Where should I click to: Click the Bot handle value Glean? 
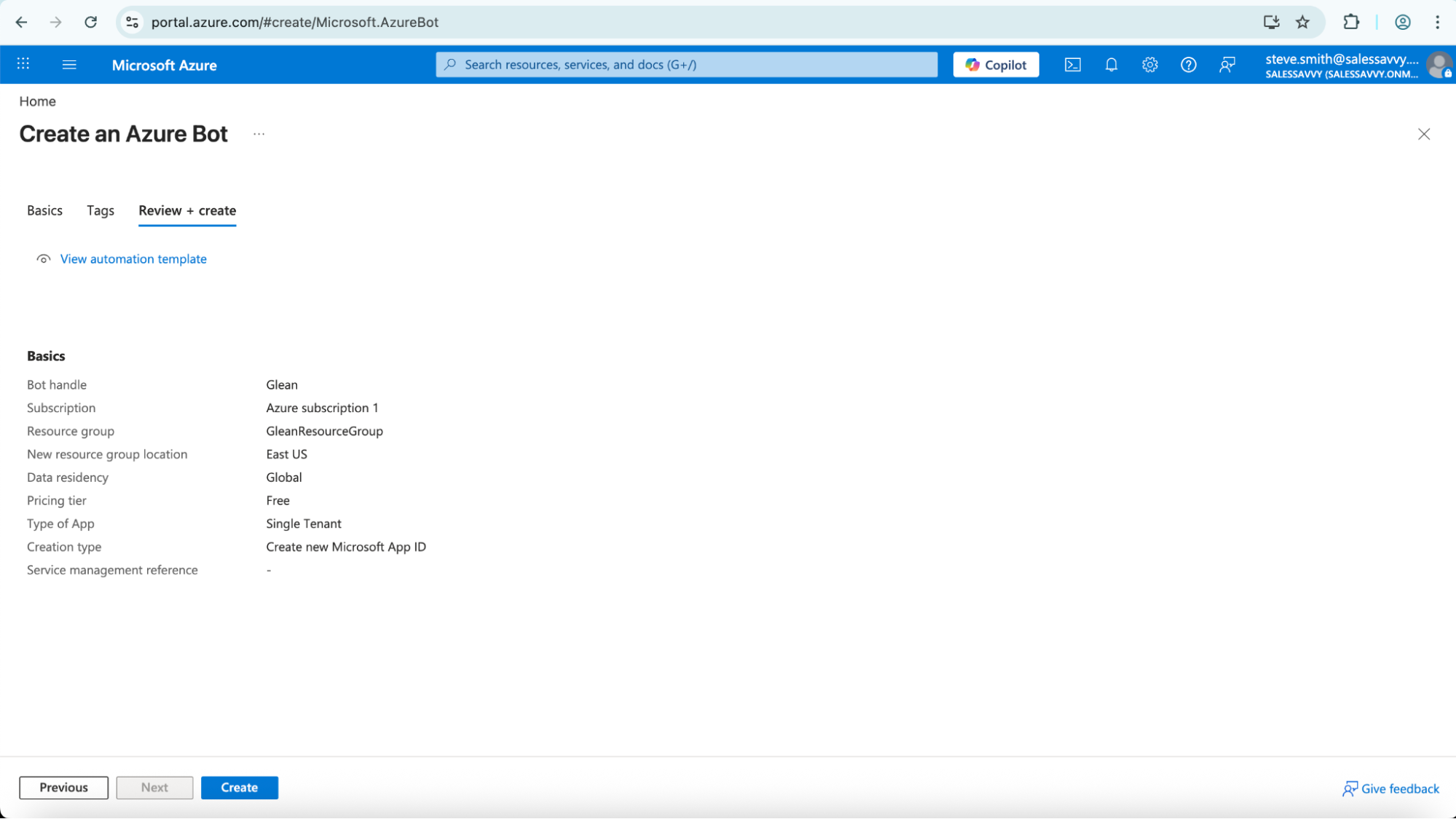tap(282, 384)
